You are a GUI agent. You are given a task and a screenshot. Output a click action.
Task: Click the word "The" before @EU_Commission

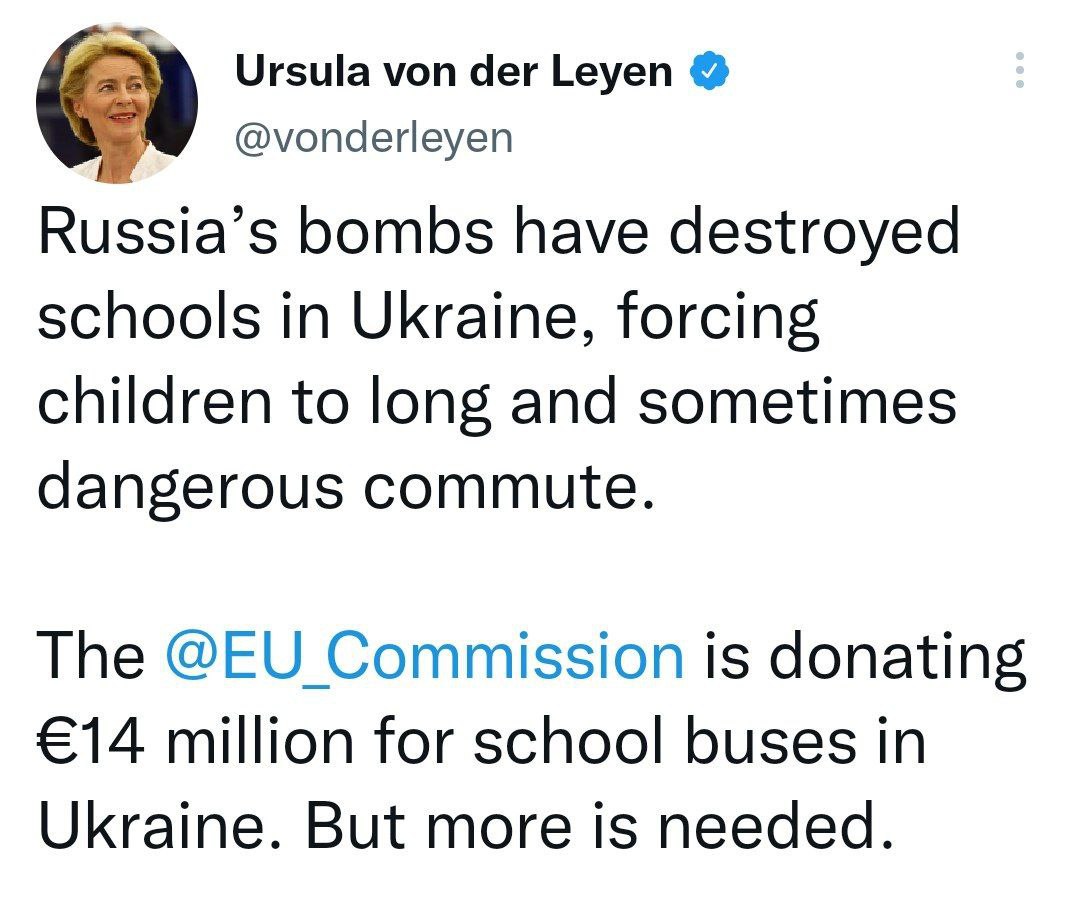(x=91, y=657)
